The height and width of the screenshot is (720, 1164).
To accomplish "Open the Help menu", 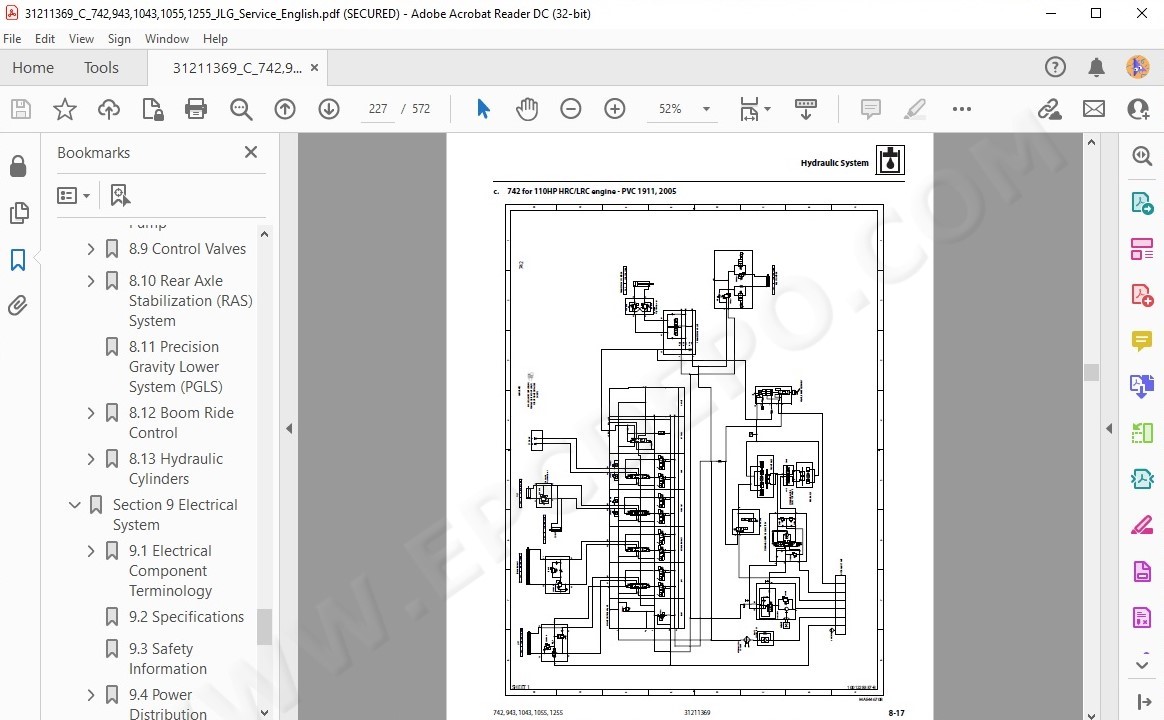I will click(x=215, y=39).
